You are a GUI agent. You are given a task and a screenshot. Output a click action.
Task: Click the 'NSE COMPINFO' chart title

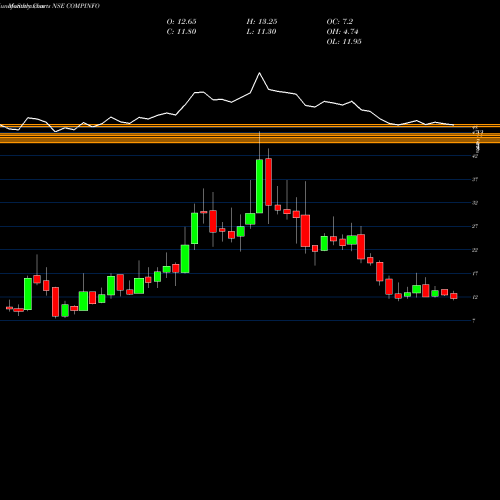tap(76, 6)
